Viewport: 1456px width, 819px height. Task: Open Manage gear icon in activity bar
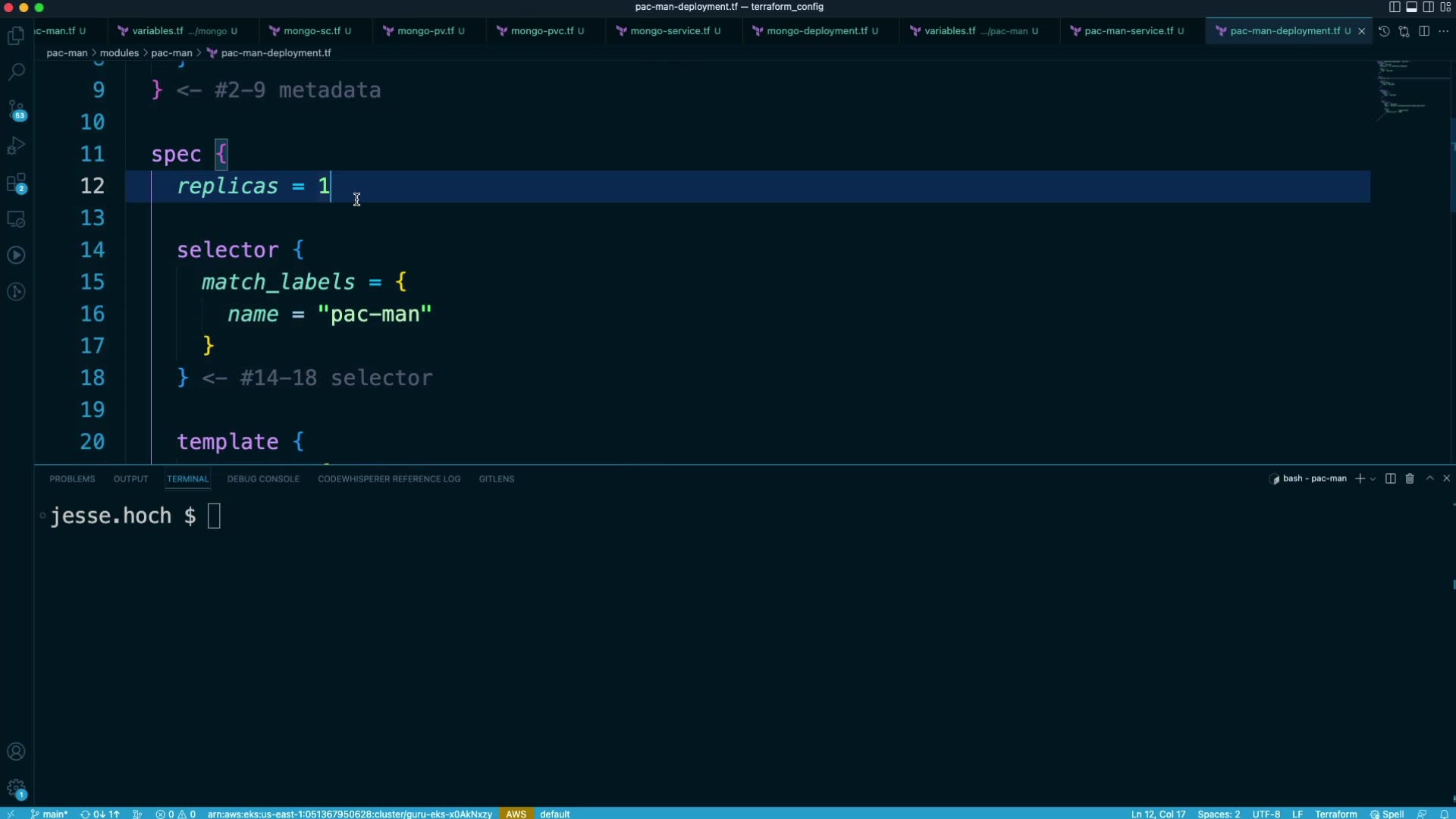point(16,789)
